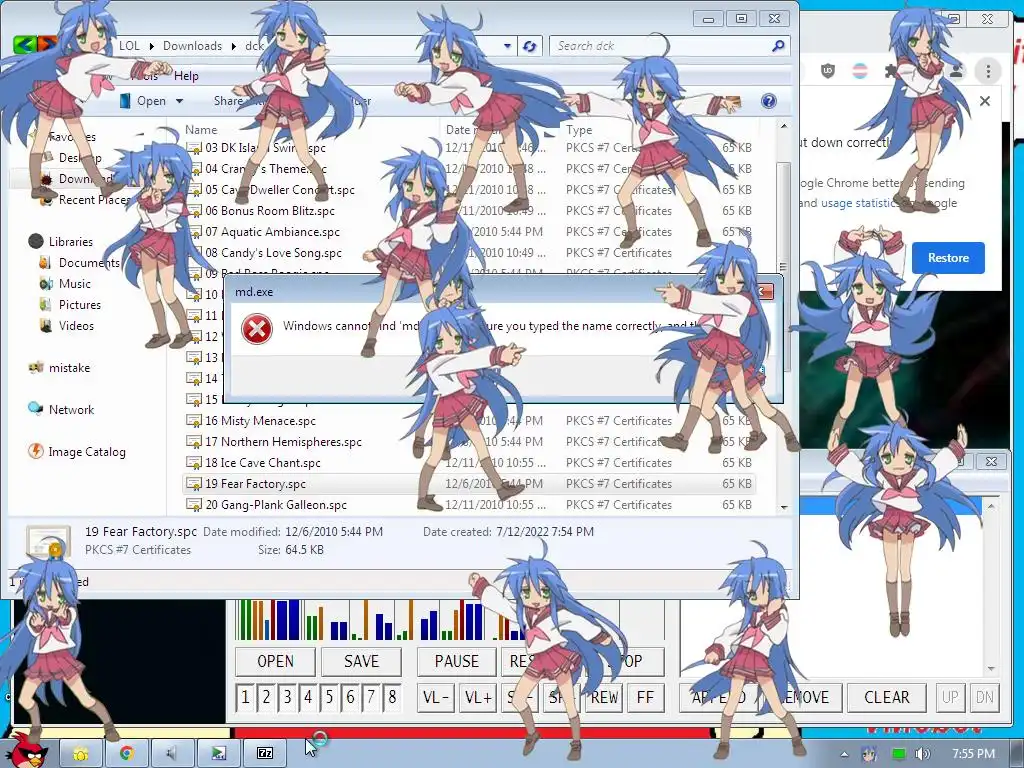Image resolution: width=1024 pixels, height=768 pixels.
Task: Click the green back arrow in Explorer
Action: (24, 45)
